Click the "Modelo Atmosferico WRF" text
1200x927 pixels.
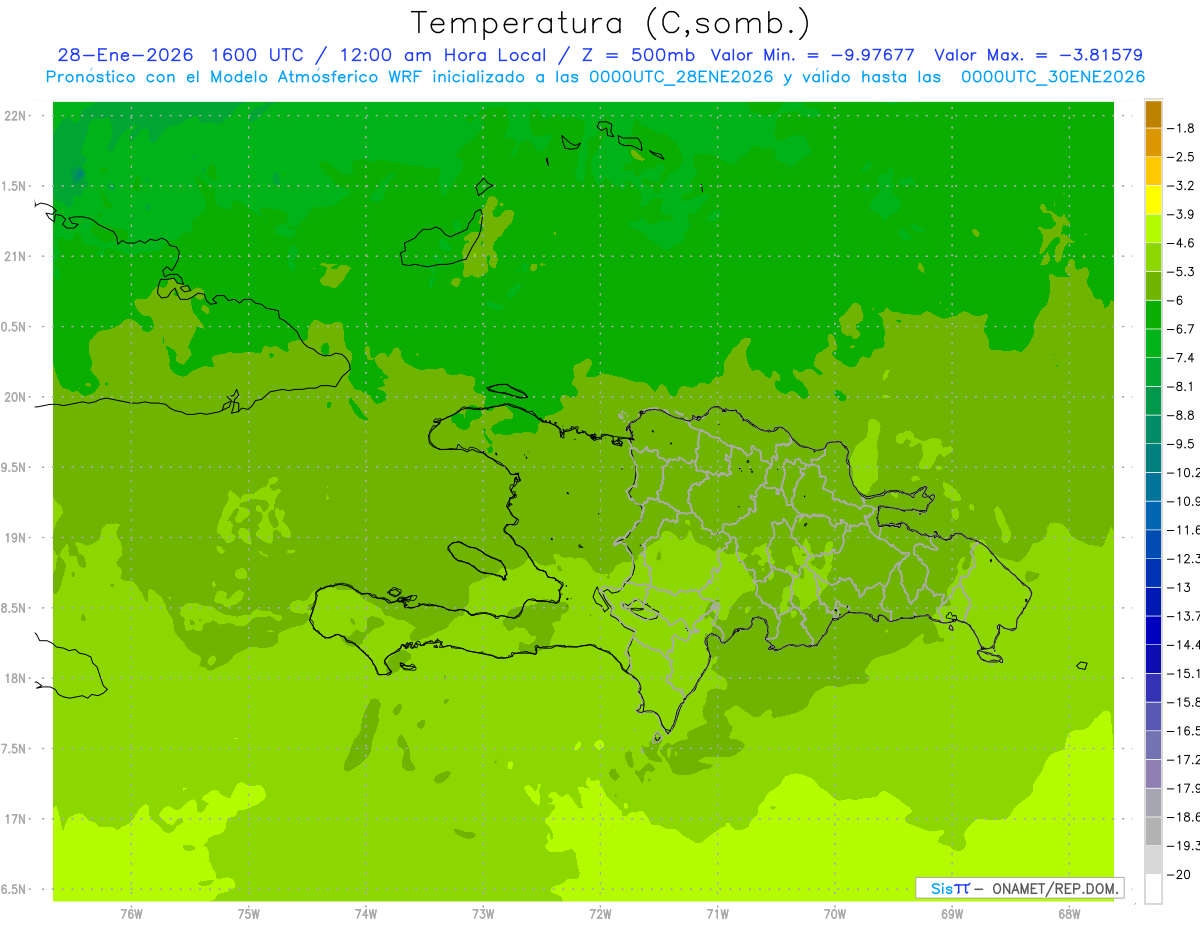(x=325, y=77)
